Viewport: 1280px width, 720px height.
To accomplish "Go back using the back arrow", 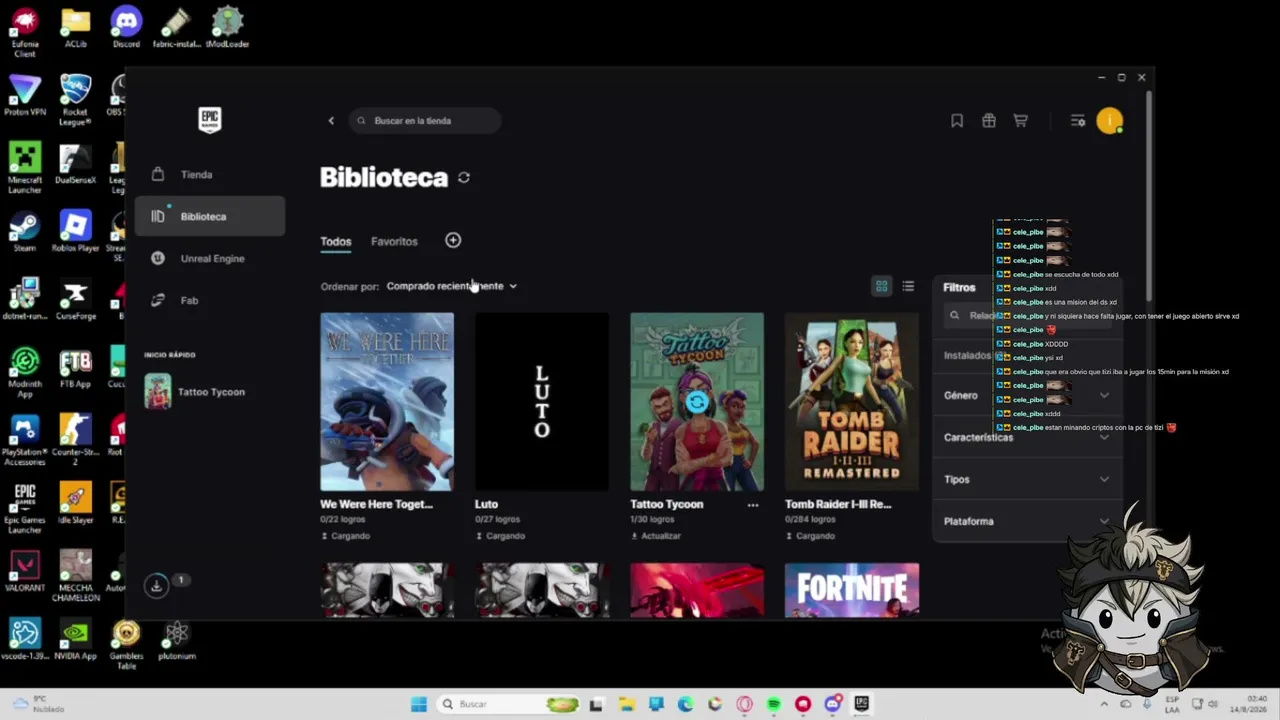I will point(331,121).
